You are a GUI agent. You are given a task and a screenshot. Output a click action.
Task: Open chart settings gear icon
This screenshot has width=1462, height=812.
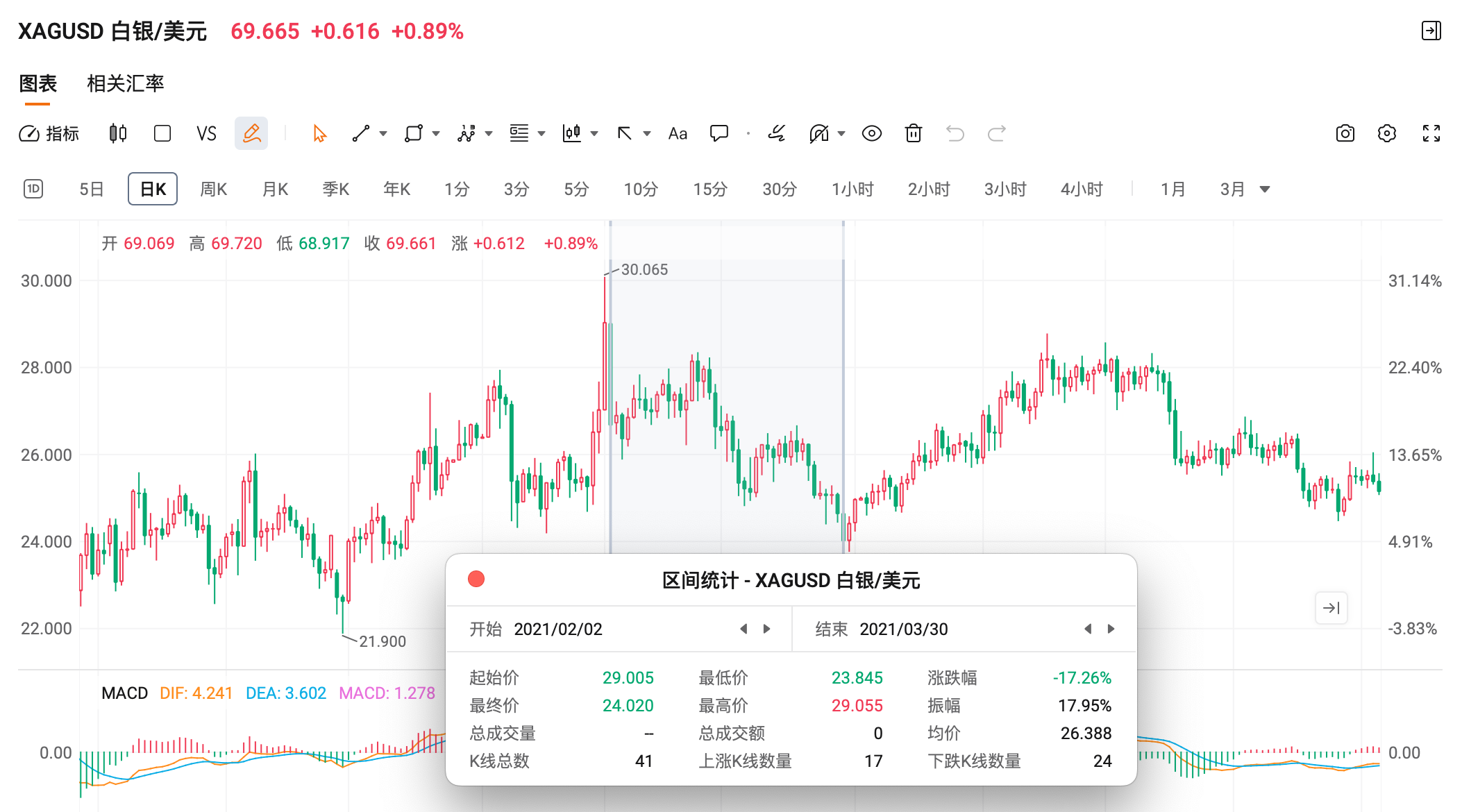(1386, 133)
